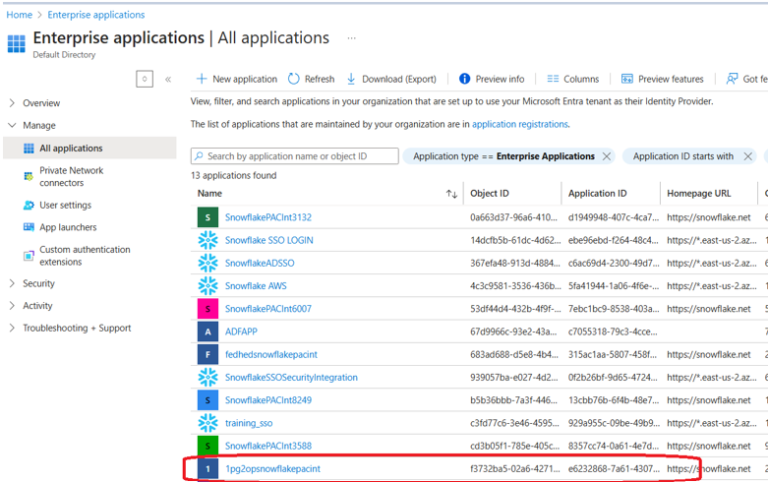Image resolution: width=768 pixels, height=482 pixels.
Task: Remove the Application type filter
Action: (x=606, y=156)
